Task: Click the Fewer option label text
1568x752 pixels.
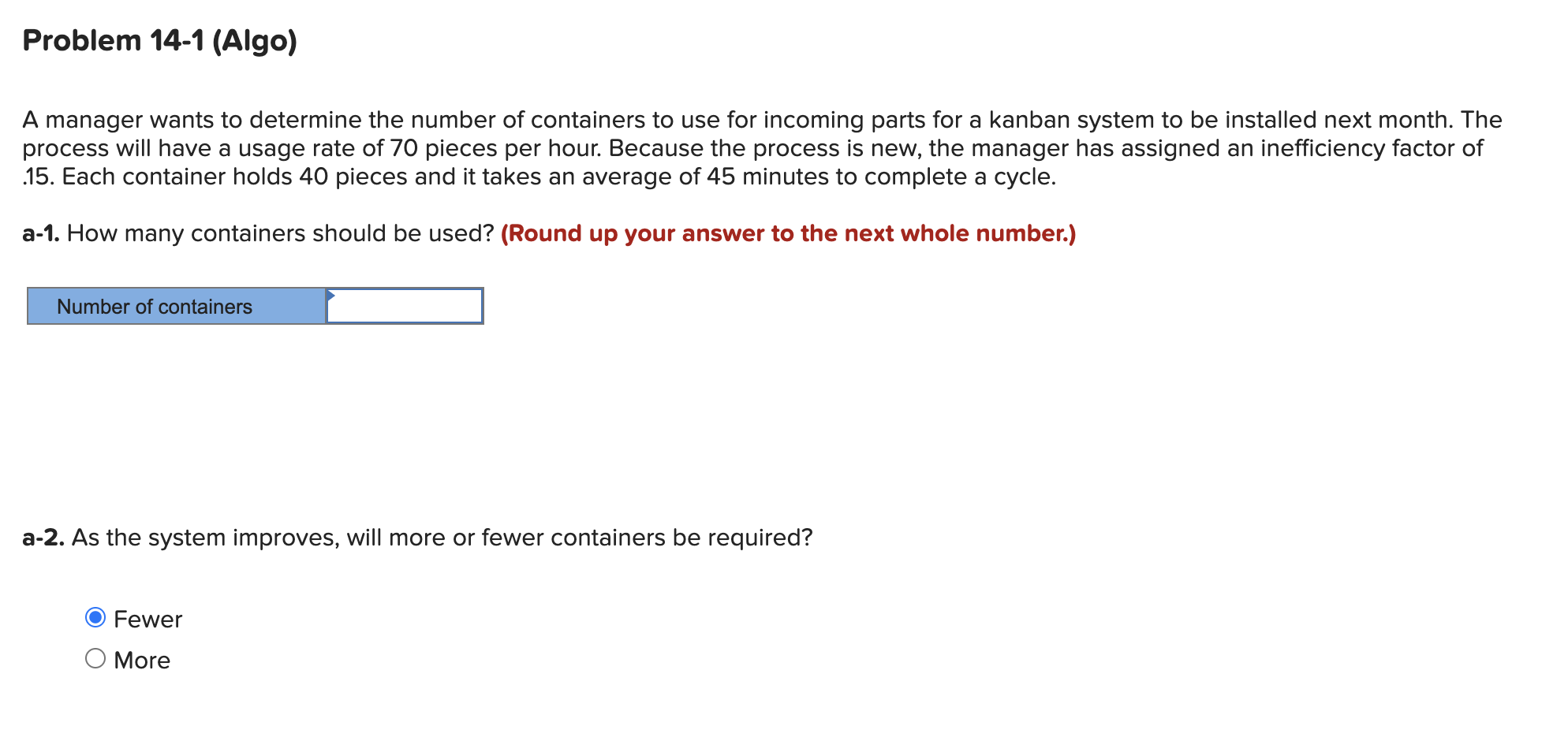Action: pos(147,619)
